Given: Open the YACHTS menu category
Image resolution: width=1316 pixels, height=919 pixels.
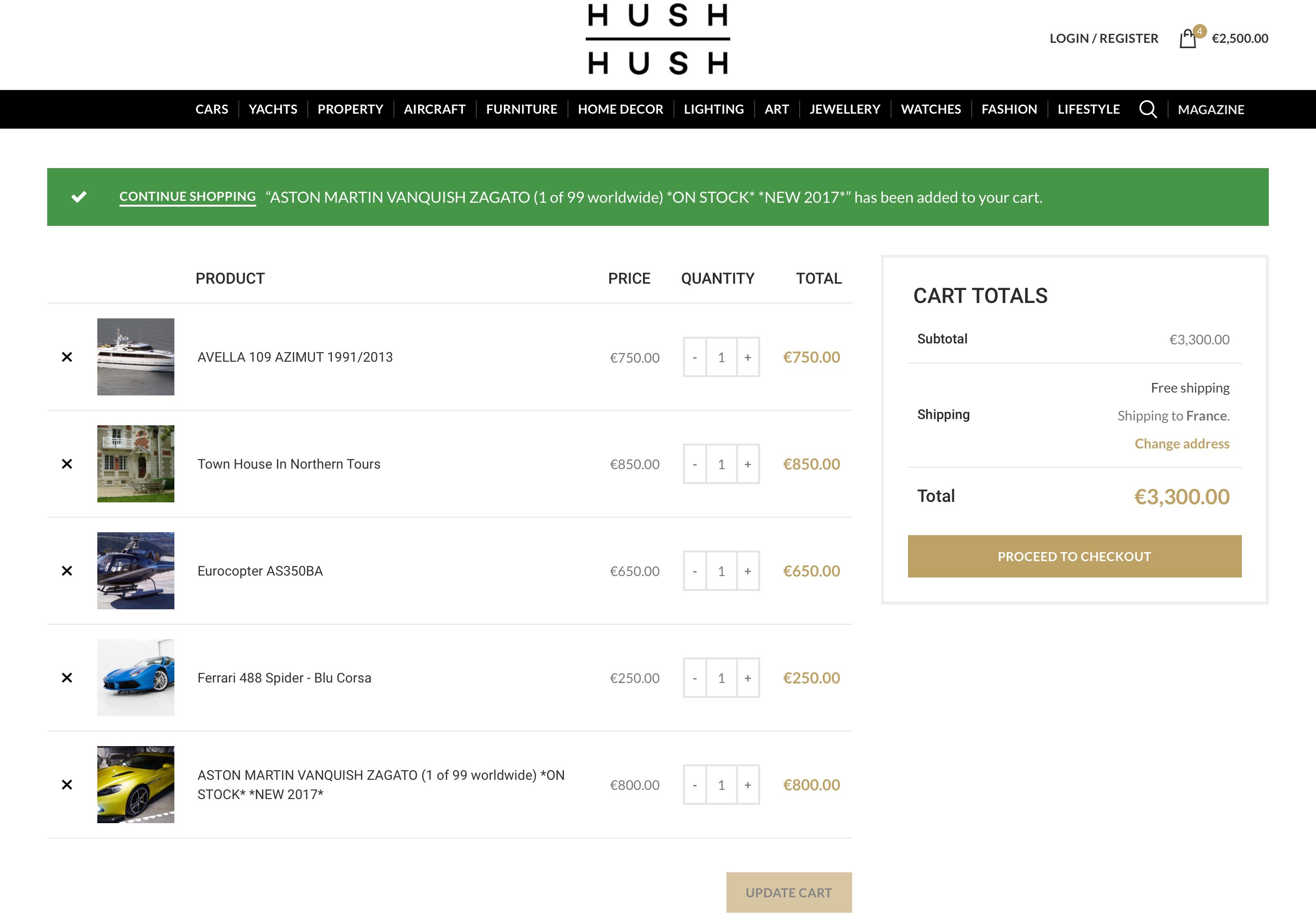Looking at the screenshot, I should click(273, 109).
